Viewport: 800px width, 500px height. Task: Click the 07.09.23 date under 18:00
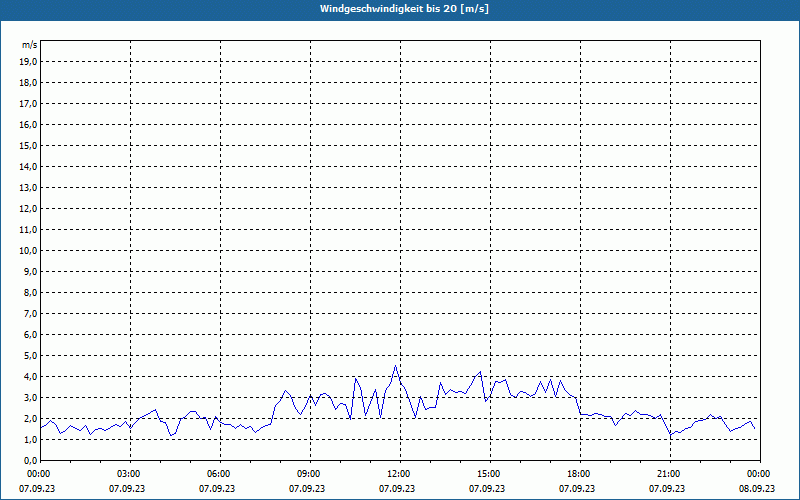coord(577,489)
